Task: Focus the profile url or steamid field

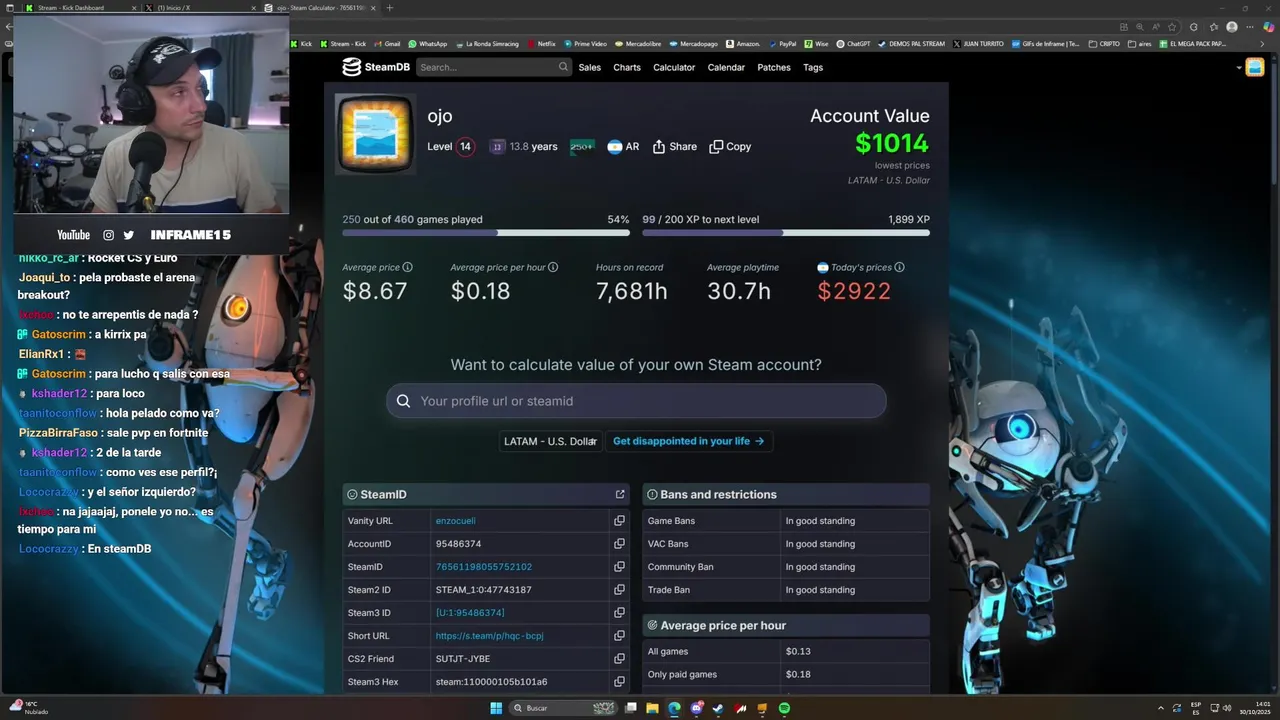Action: [x=636, y=401]
